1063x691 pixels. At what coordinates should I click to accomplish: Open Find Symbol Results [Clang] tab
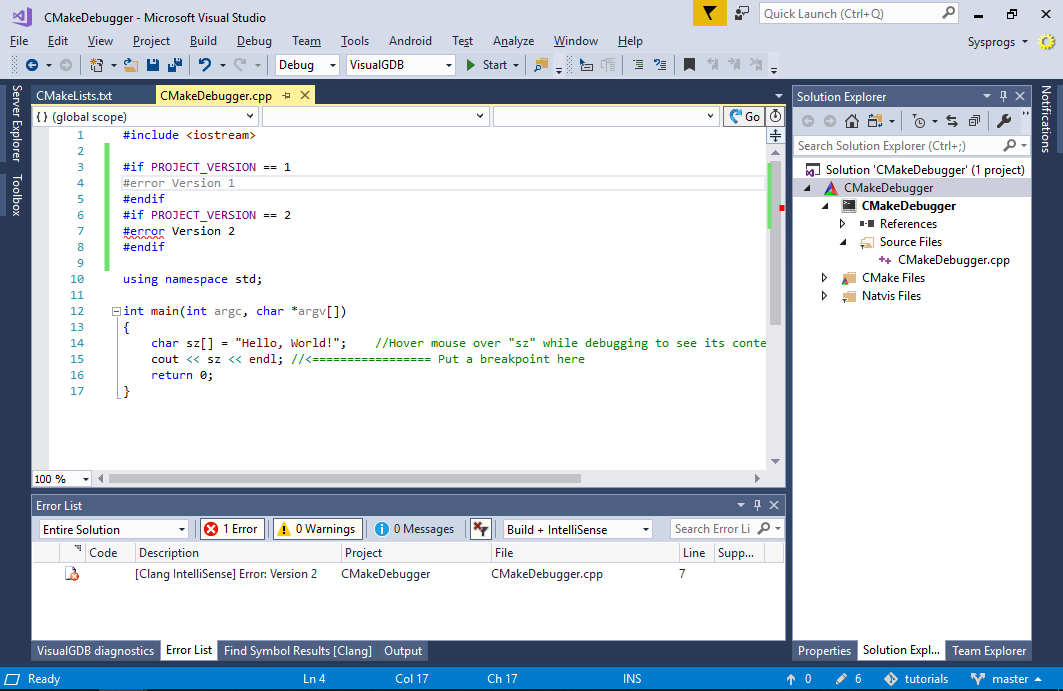pos(298,651)
